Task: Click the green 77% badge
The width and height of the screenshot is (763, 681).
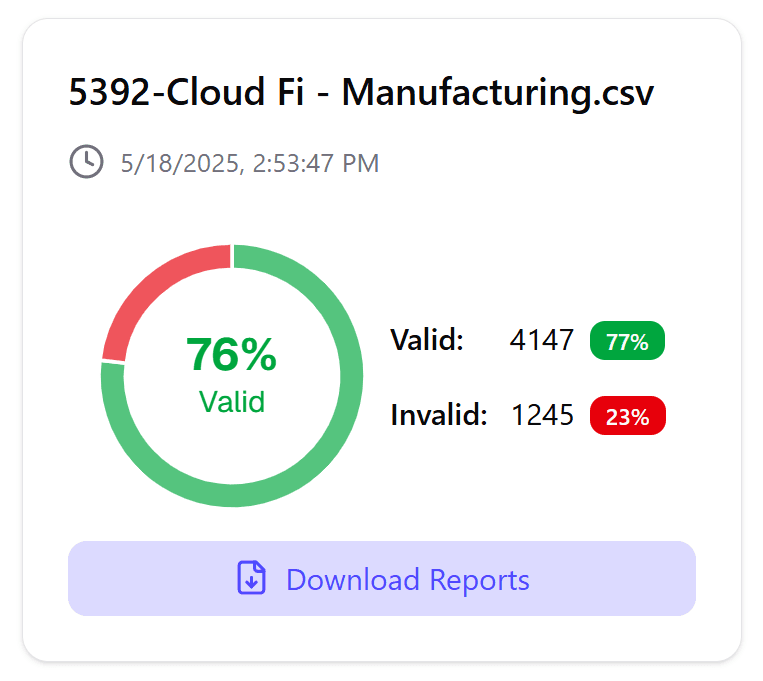Action: click(627, 341)
